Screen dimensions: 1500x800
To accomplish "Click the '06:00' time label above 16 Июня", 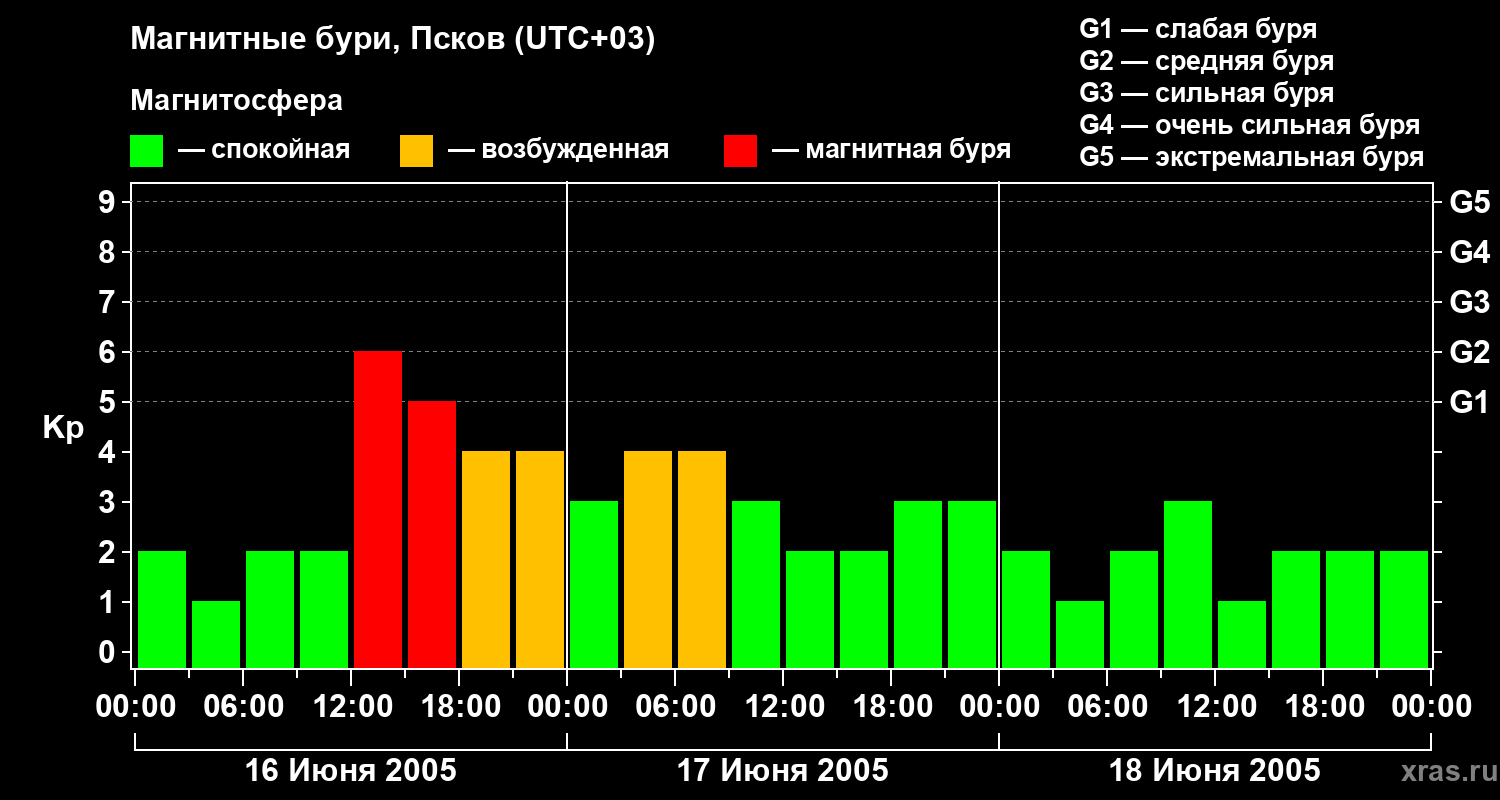I will 243,707.
